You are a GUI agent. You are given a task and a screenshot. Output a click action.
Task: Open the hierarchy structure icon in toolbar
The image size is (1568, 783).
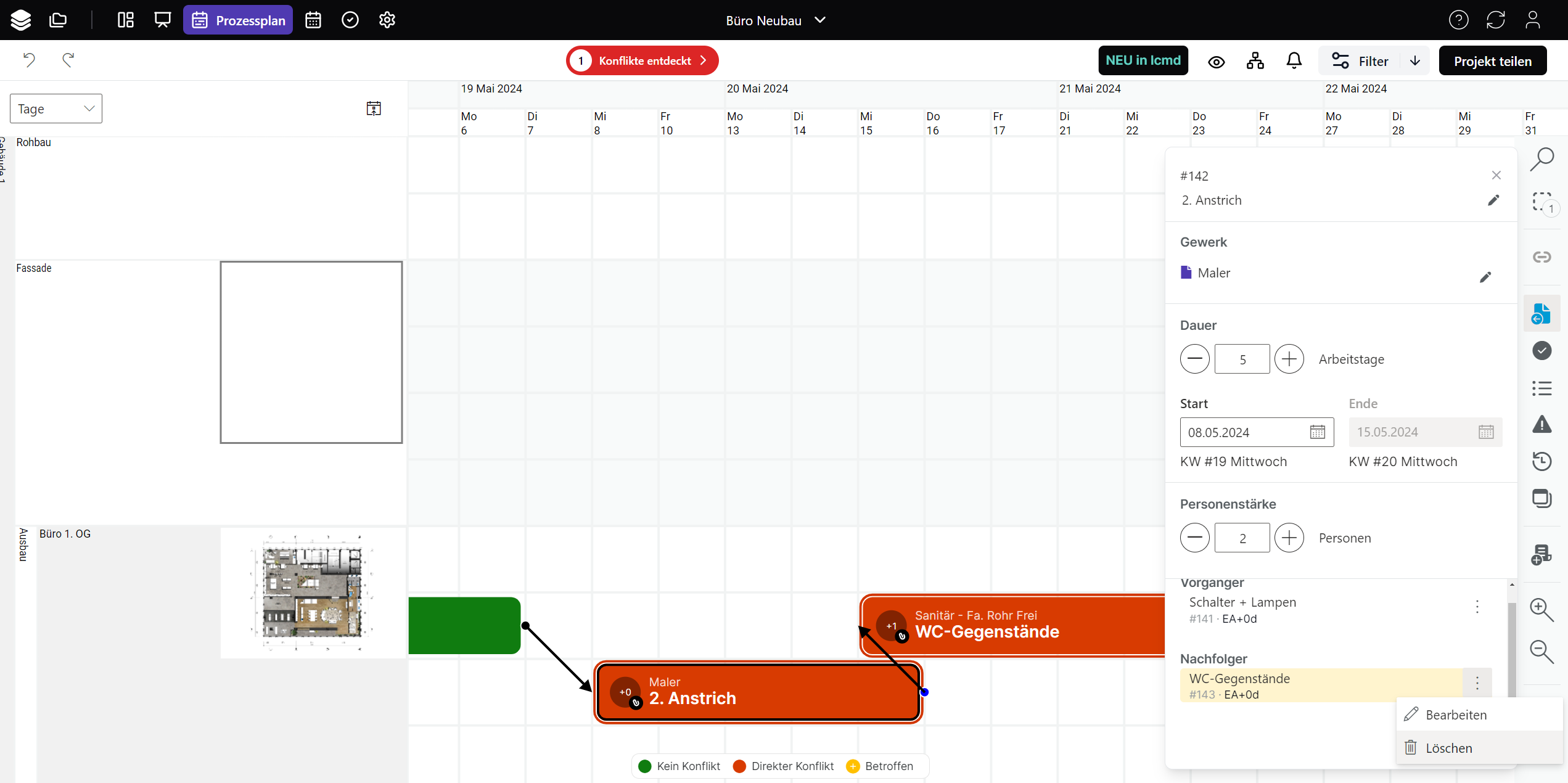coord(1255,61)
